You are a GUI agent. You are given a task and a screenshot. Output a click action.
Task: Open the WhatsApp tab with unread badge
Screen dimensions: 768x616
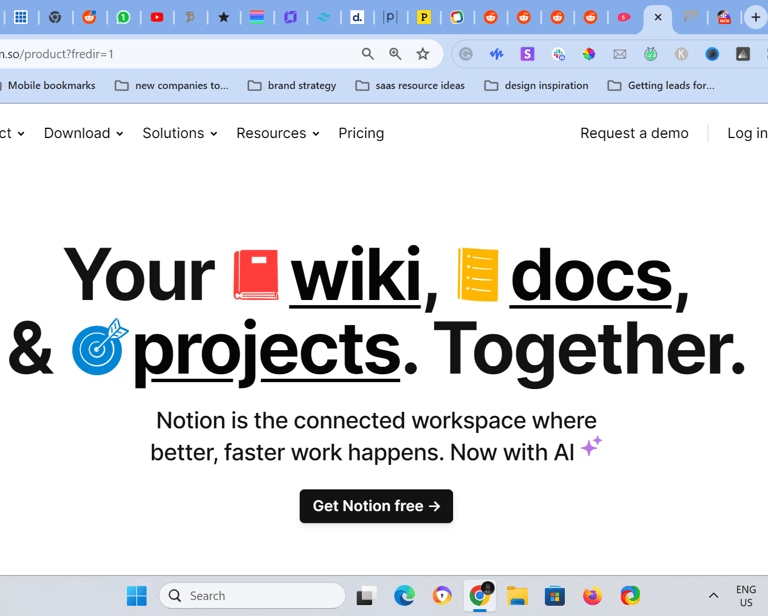123,17
